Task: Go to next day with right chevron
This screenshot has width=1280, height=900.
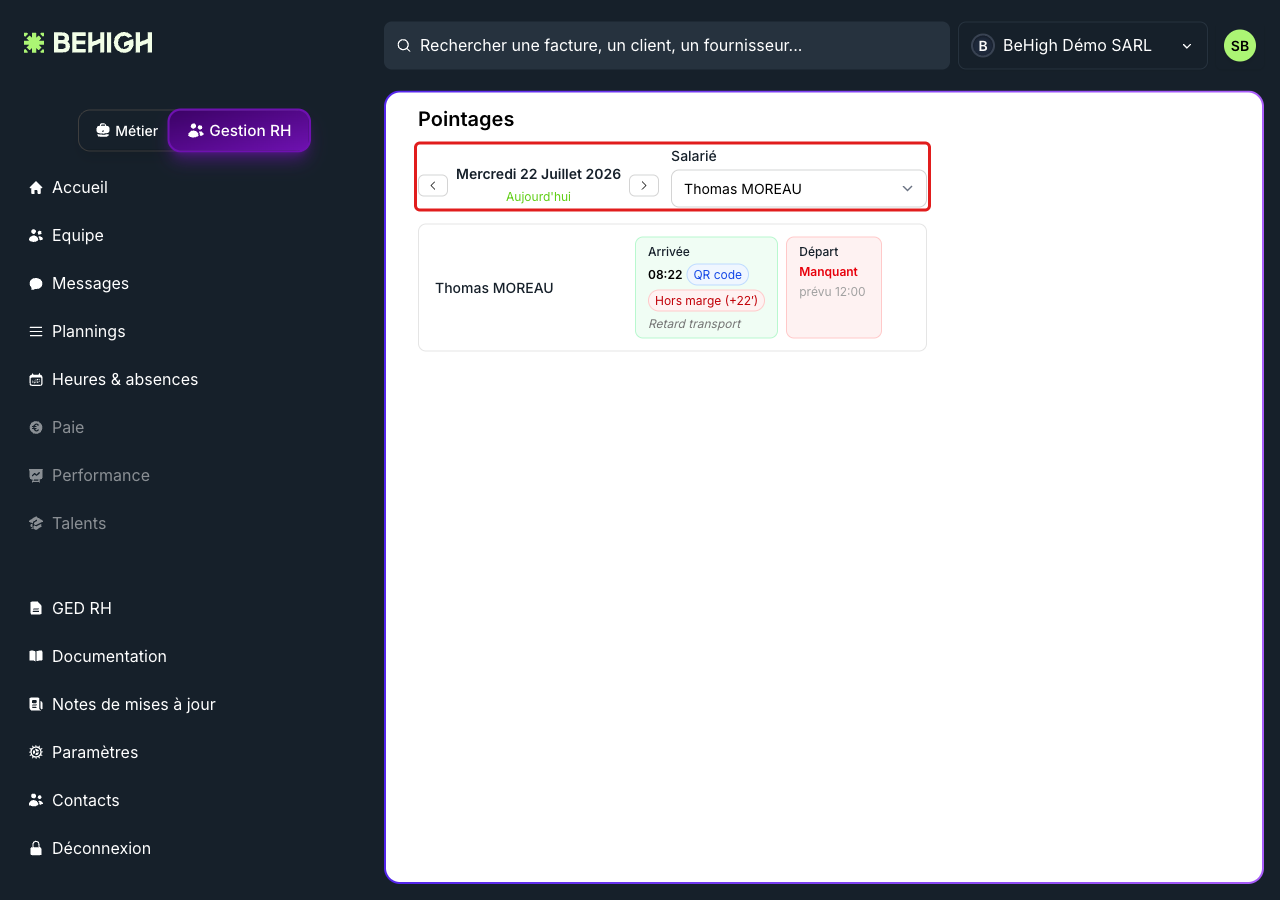Action: click(x=644, y=186)
